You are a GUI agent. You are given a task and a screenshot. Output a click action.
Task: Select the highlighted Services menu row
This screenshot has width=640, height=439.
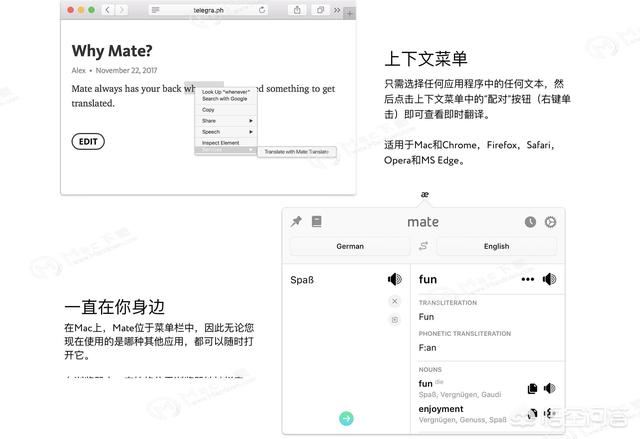[225, 150]
